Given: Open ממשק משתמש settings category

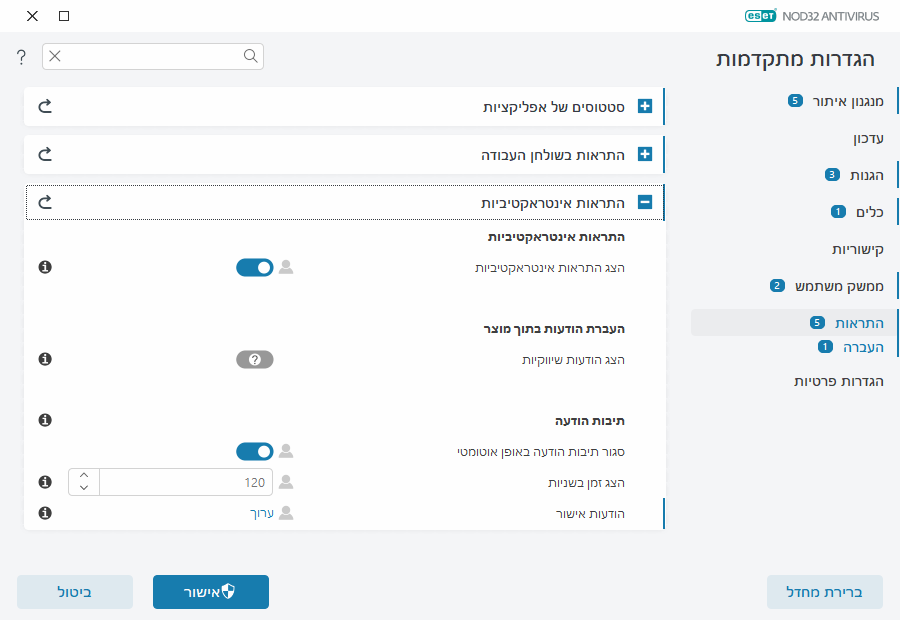Looking at the screenshot, I should (x=839, y=286).
